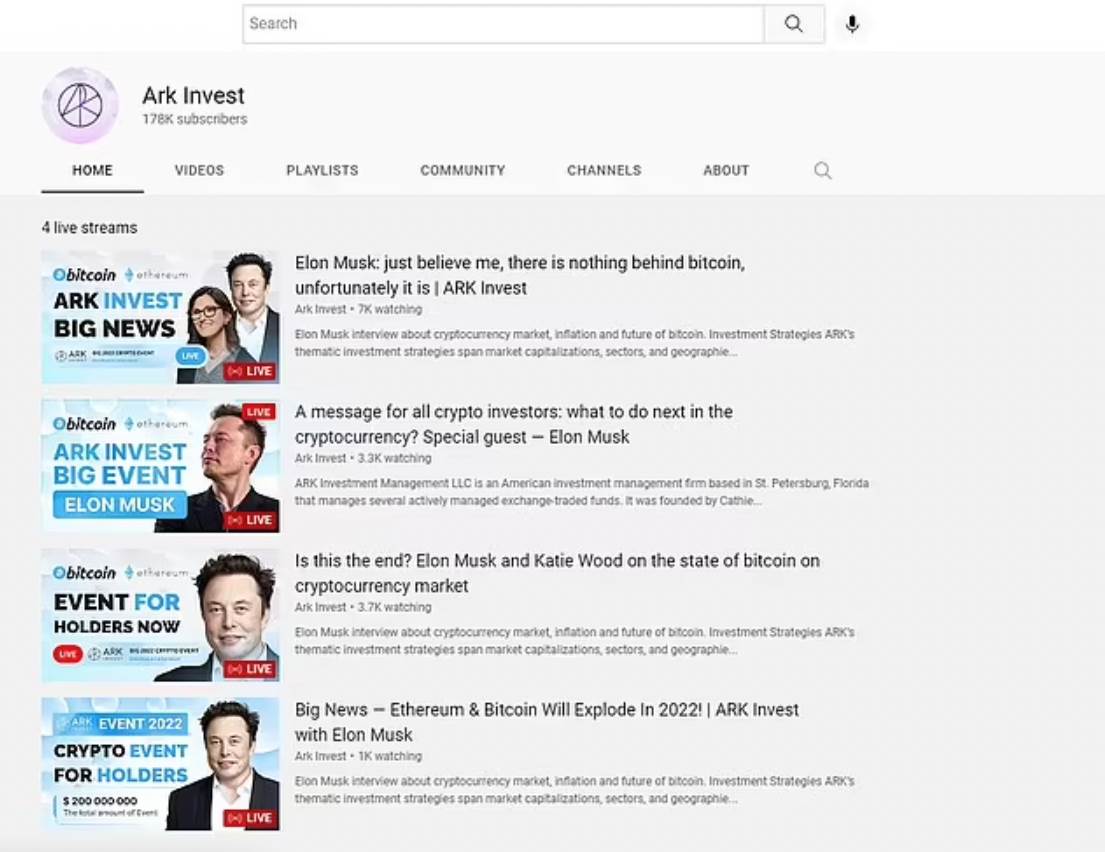1105x852 pixels.
Task: Open the channel search icon next to About
Action: [x=822, y=170]
